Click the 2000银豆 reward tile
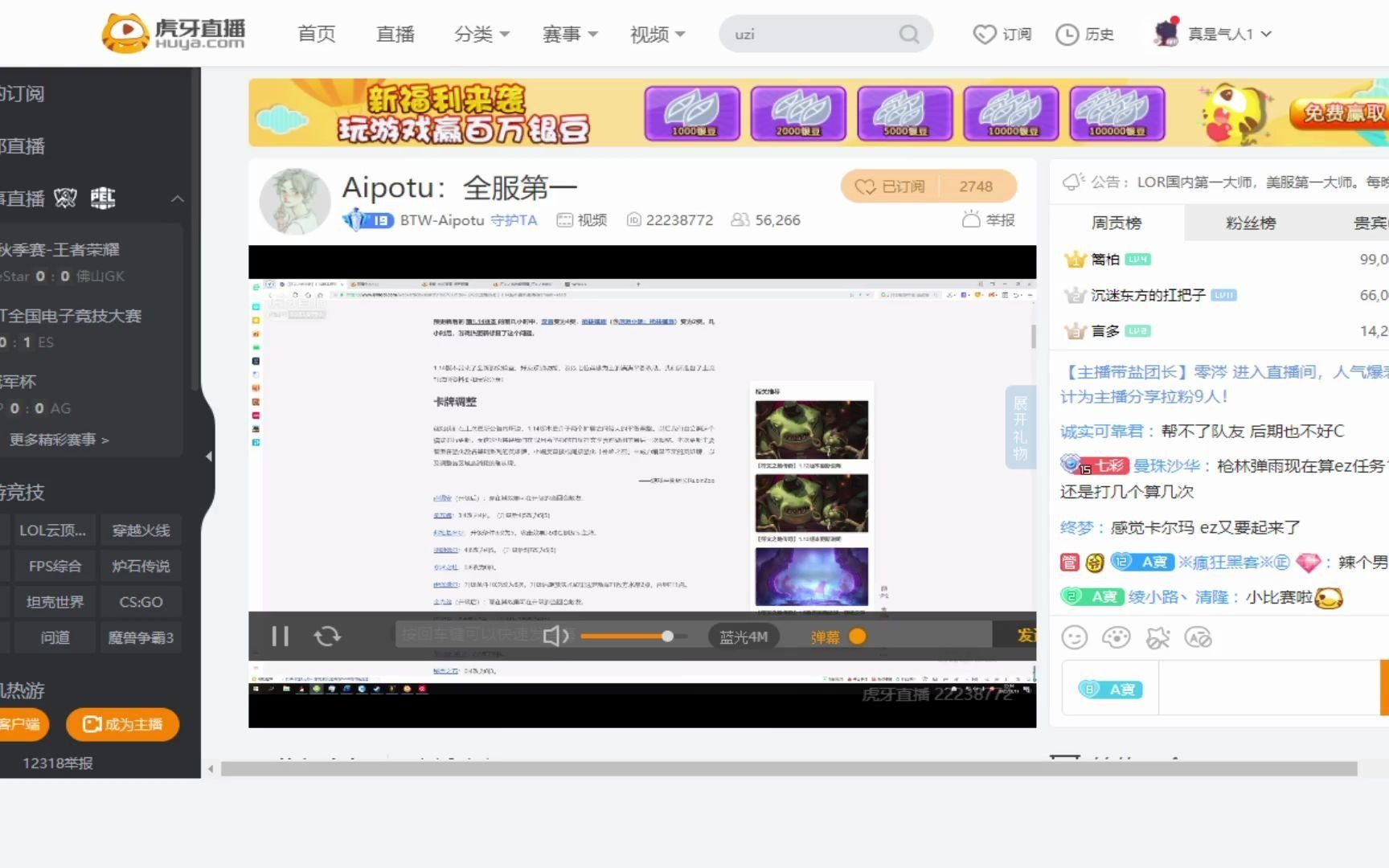1389x868 pixels. (798, 113)
